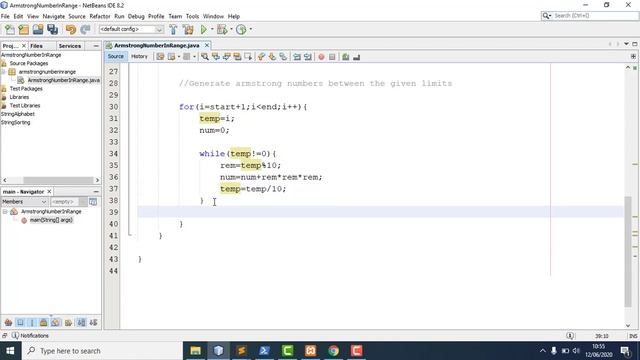Open the Tools menu

coord(192,16)
